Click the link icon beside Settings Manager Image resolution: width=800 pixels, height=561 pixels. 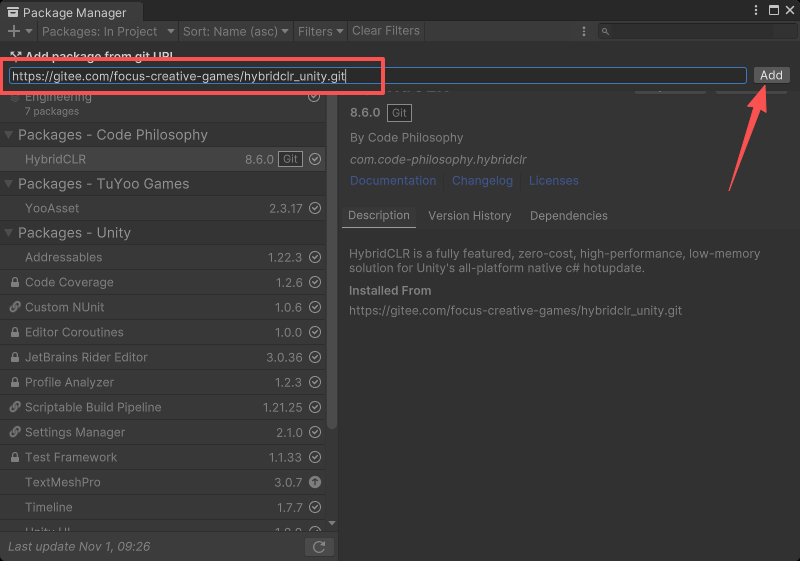(15, 432)
